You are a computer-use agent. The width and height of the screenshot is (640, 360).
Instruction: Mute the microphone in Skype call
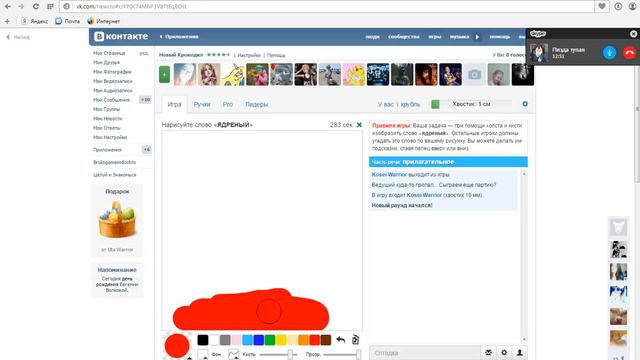tap(609, 53)
